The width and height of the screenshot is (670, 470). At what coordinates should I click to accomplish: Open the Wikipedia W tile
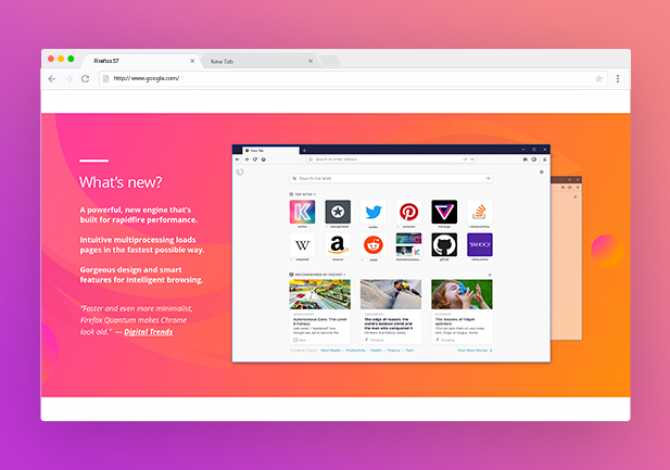pyautogui.click(x=302, y=245)
